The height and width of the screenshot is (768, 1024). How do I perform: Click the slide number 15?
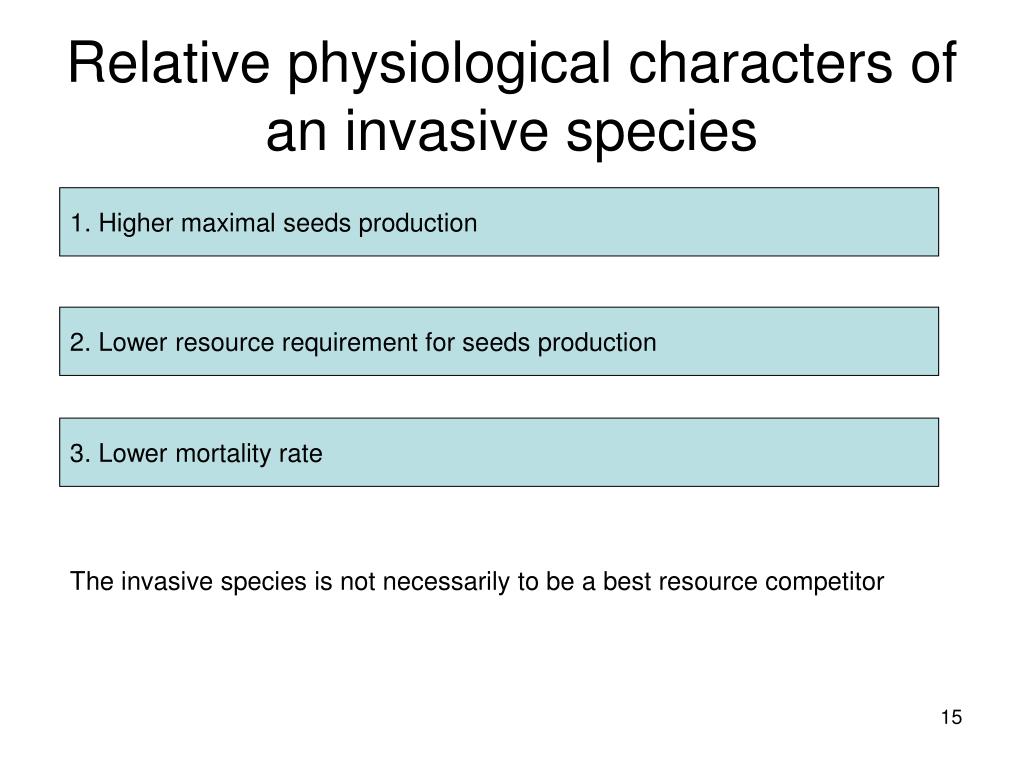click(951, 717)
